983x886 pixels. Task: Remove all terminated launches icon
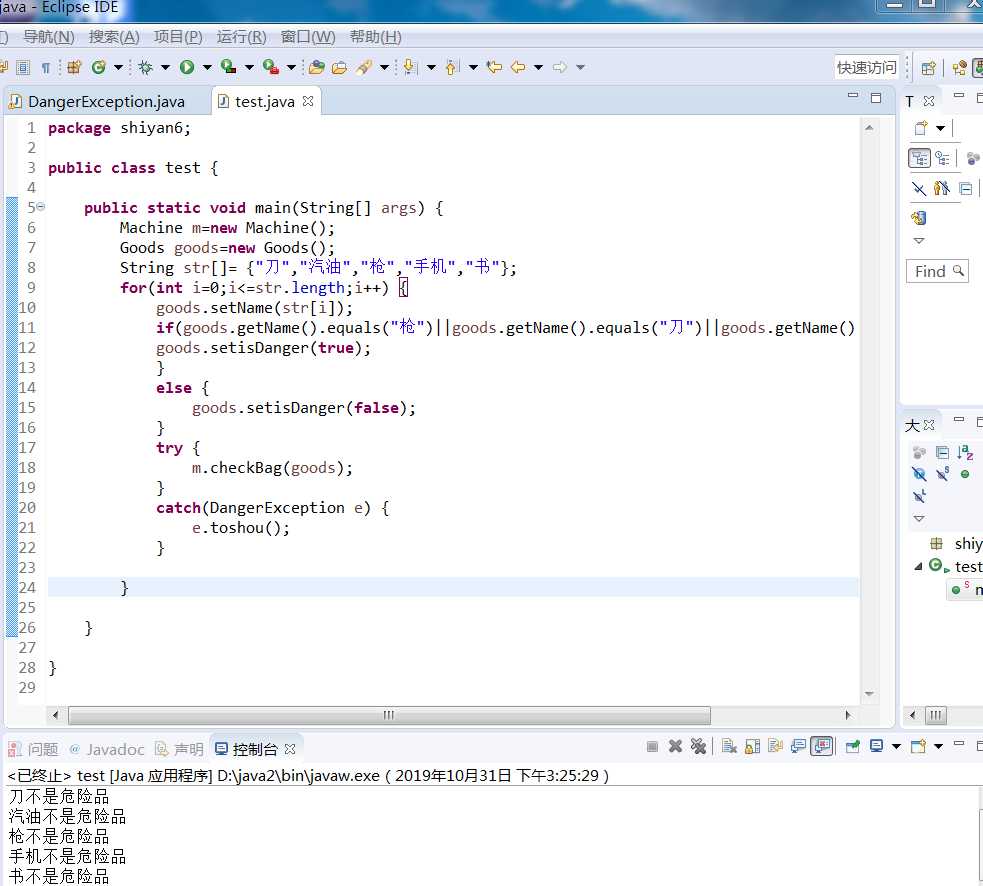click(x=698, y=746)
